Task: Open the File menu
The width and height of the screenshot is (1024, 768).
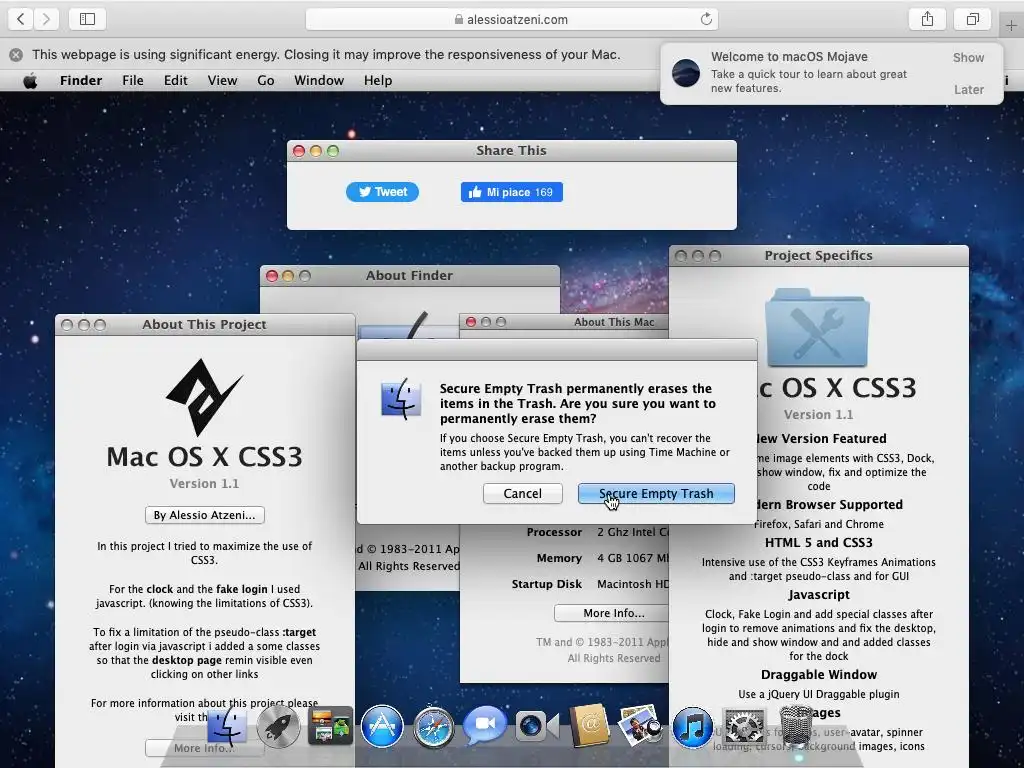Action: click(x=133, y=80)
